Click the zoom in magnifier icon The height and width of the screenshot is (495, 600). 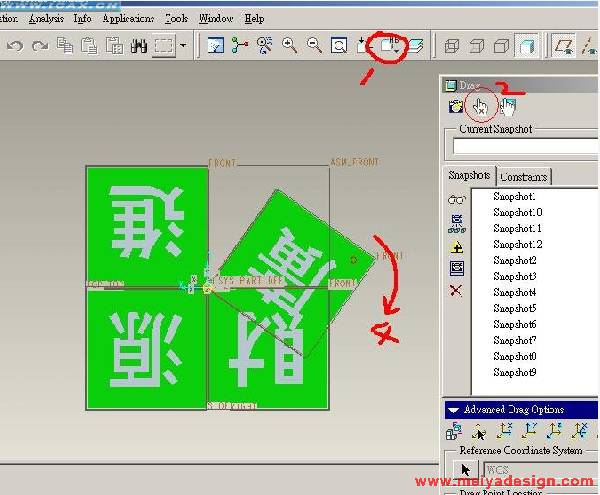290,45
